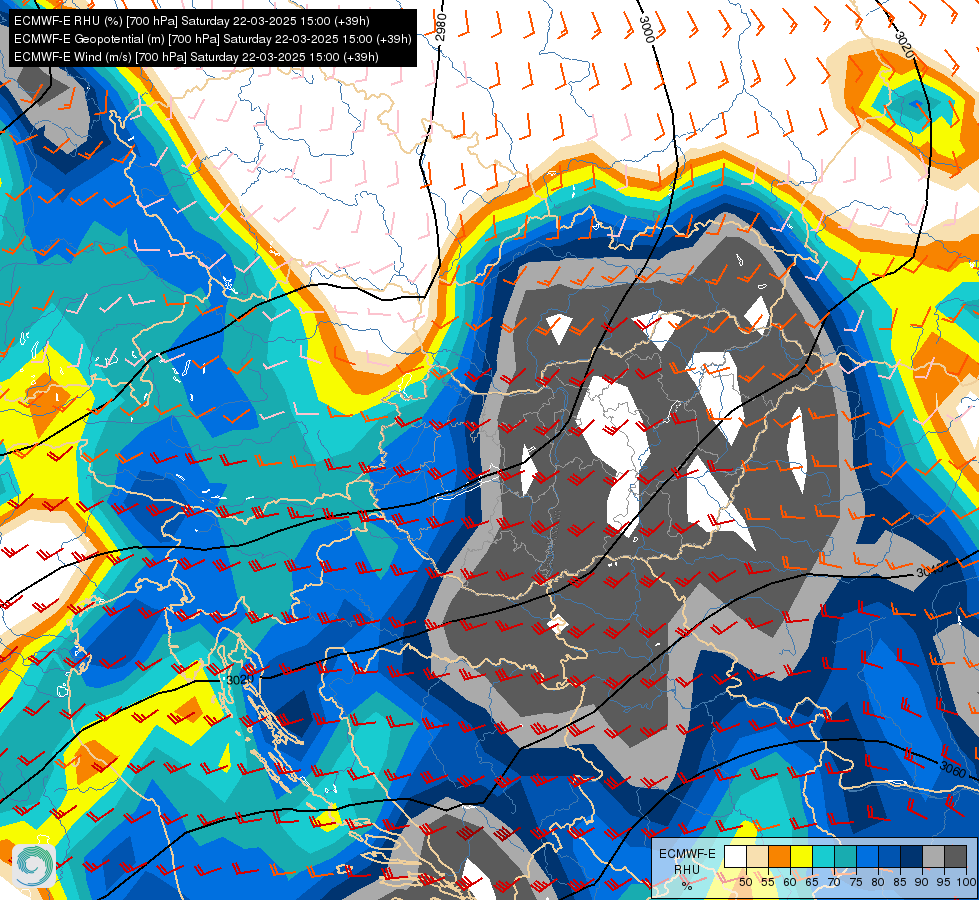
Task: Choose the dark gray 95-100 legend swatch
Action: [955, 856]
